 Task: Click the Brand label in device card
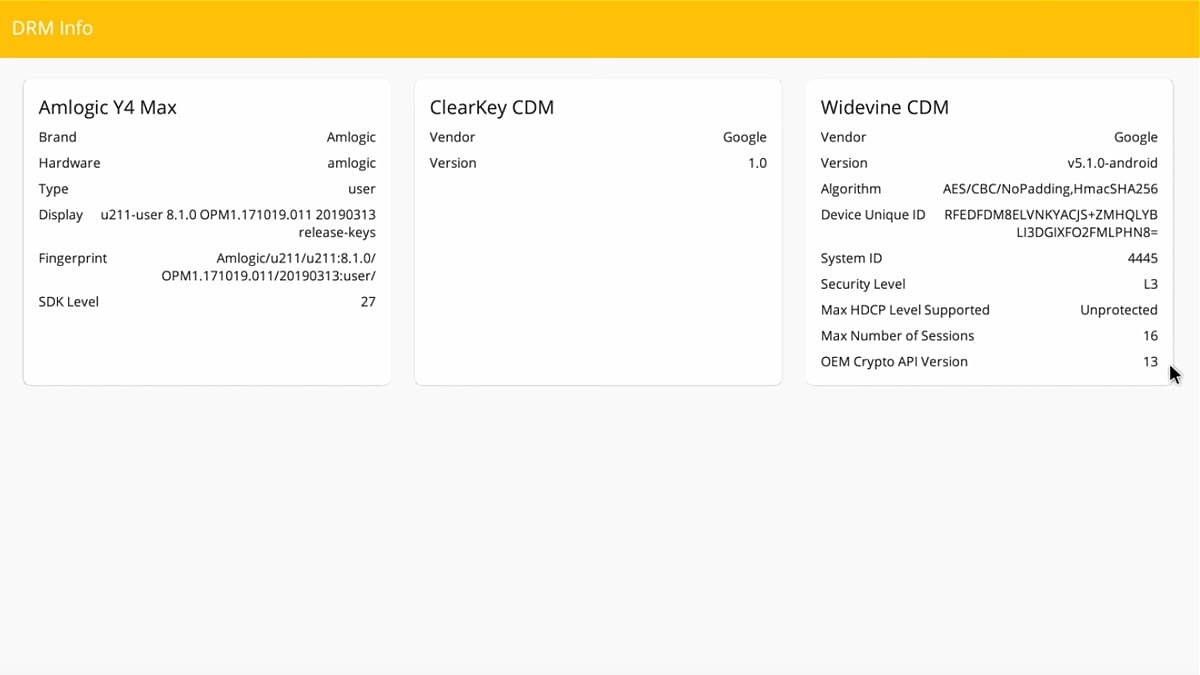point(58,137)
